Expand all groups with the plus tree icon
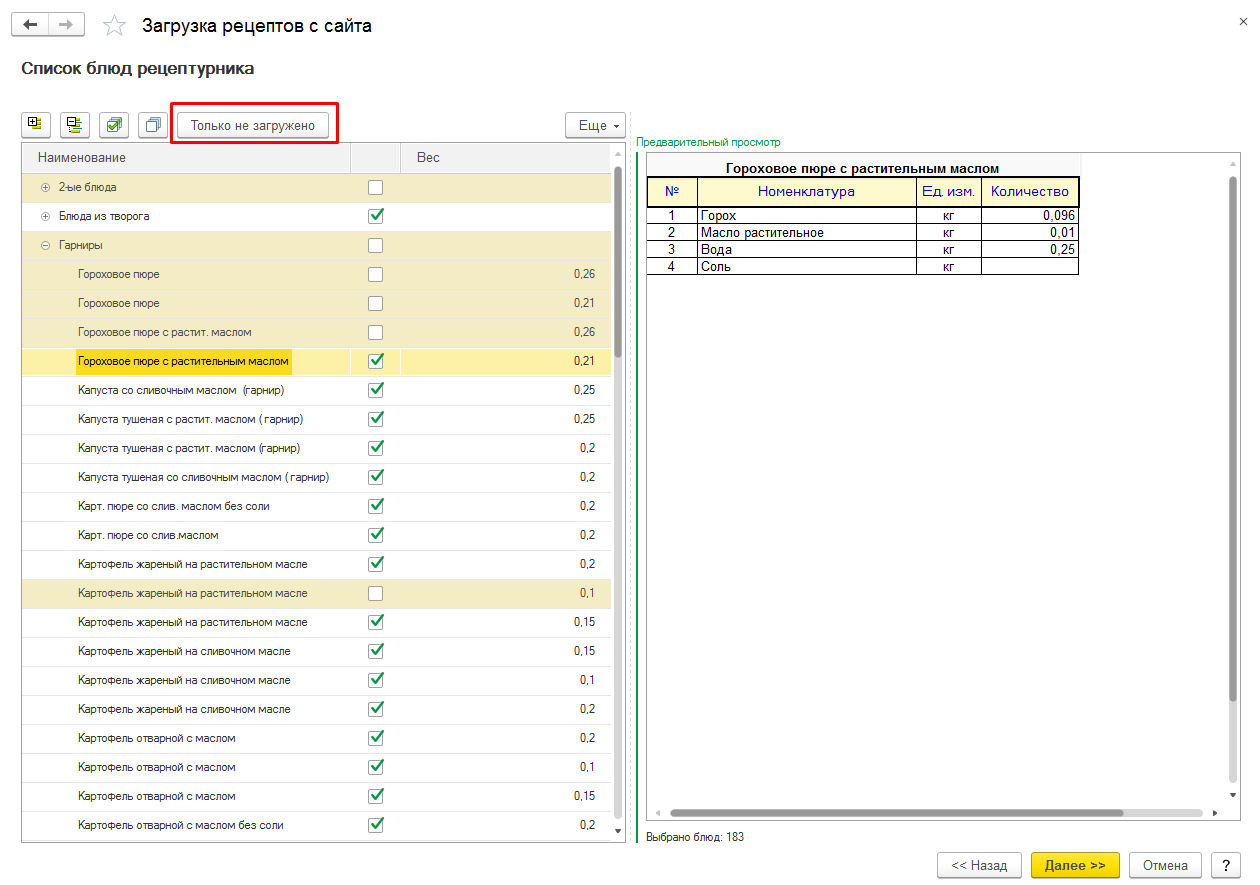 [x=35, y=125]
